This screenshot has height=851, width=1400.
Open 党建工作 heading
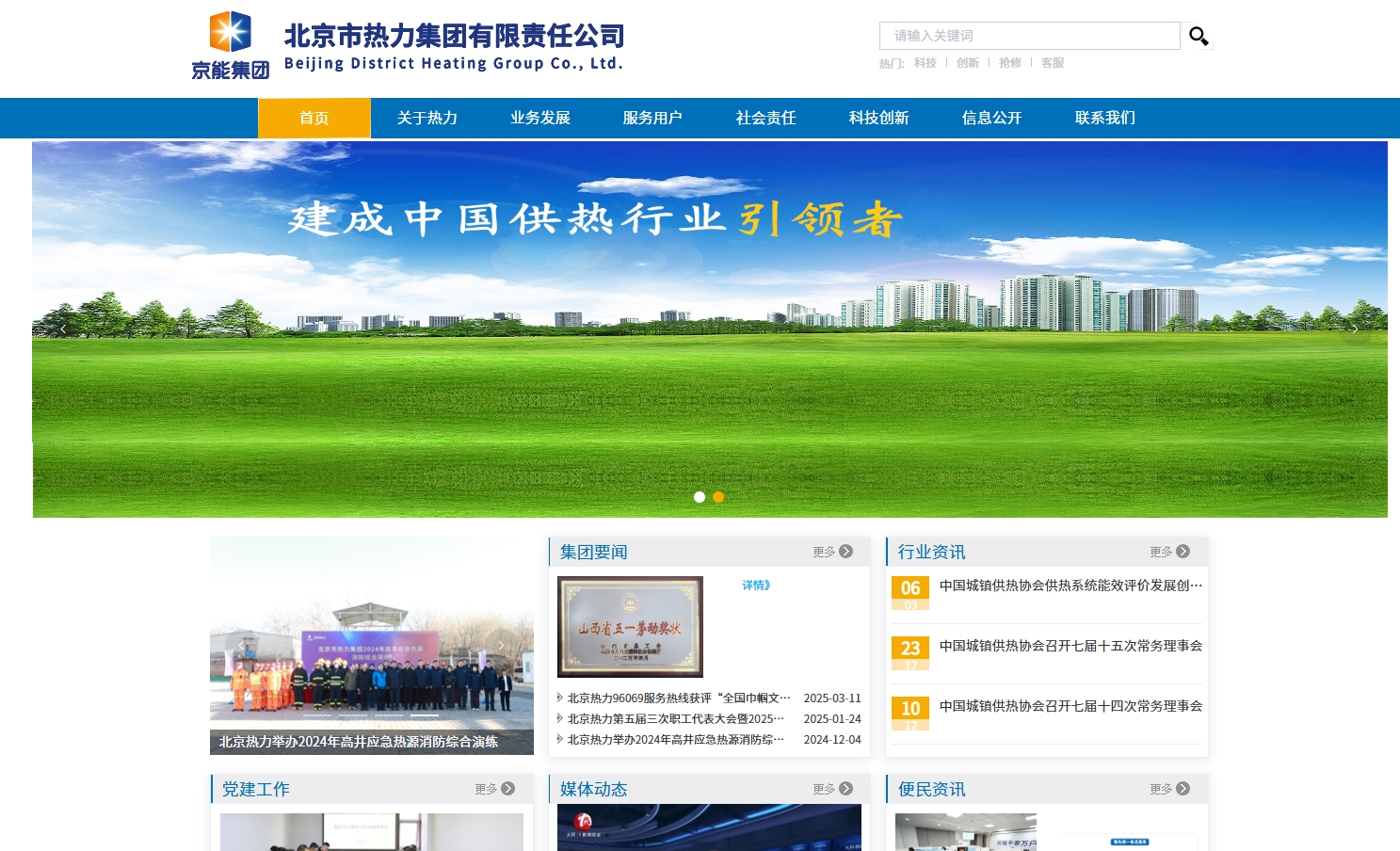pos(255,790)
